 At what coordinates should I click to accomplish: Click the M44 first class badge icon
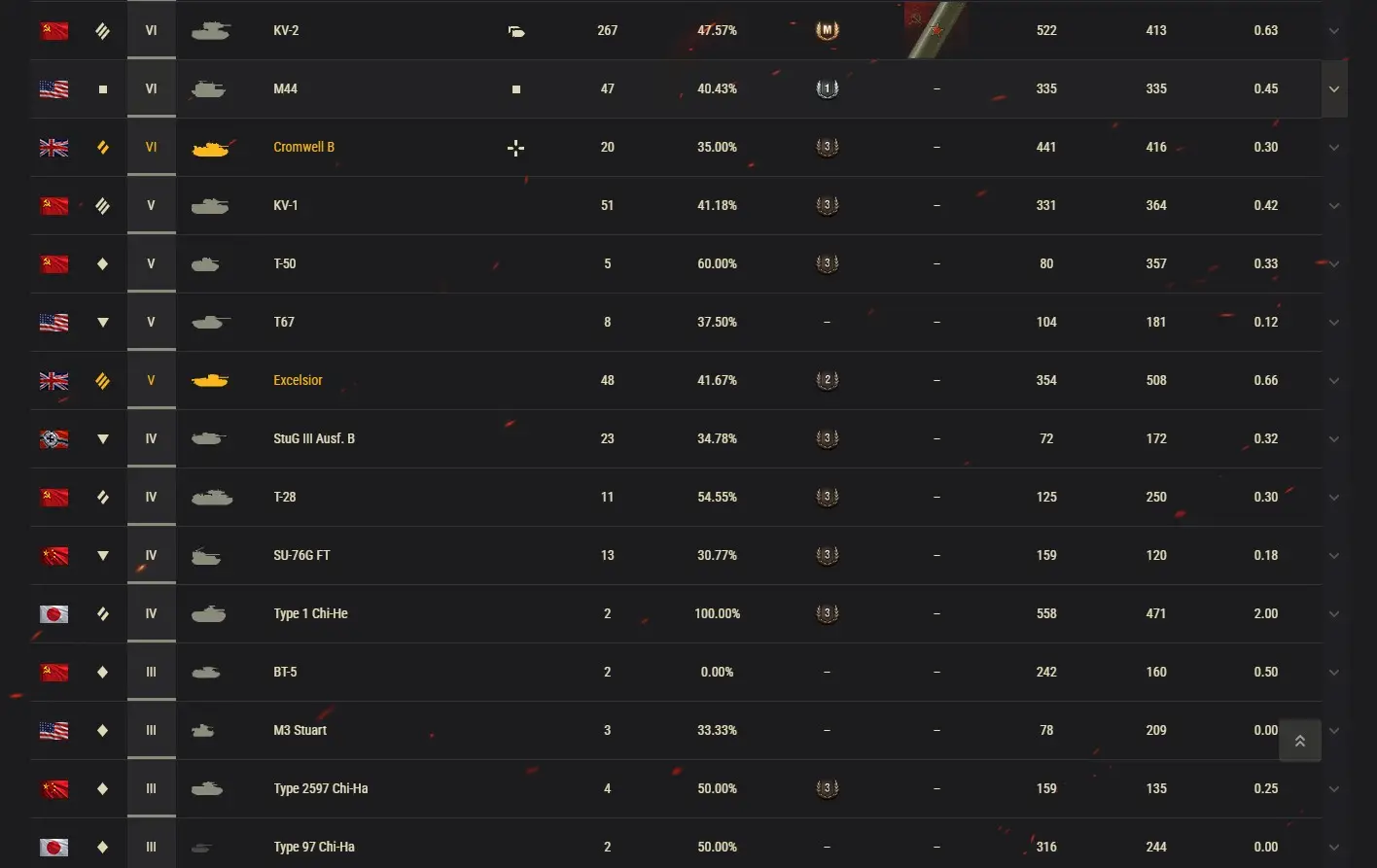coord(827,88)
